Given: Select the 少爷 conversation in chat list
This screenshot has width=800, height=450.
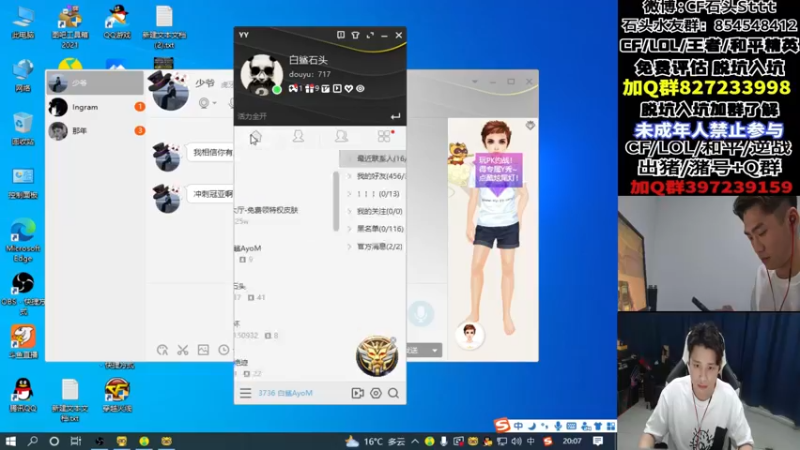Looking at the screenshot, I should 95,83.
